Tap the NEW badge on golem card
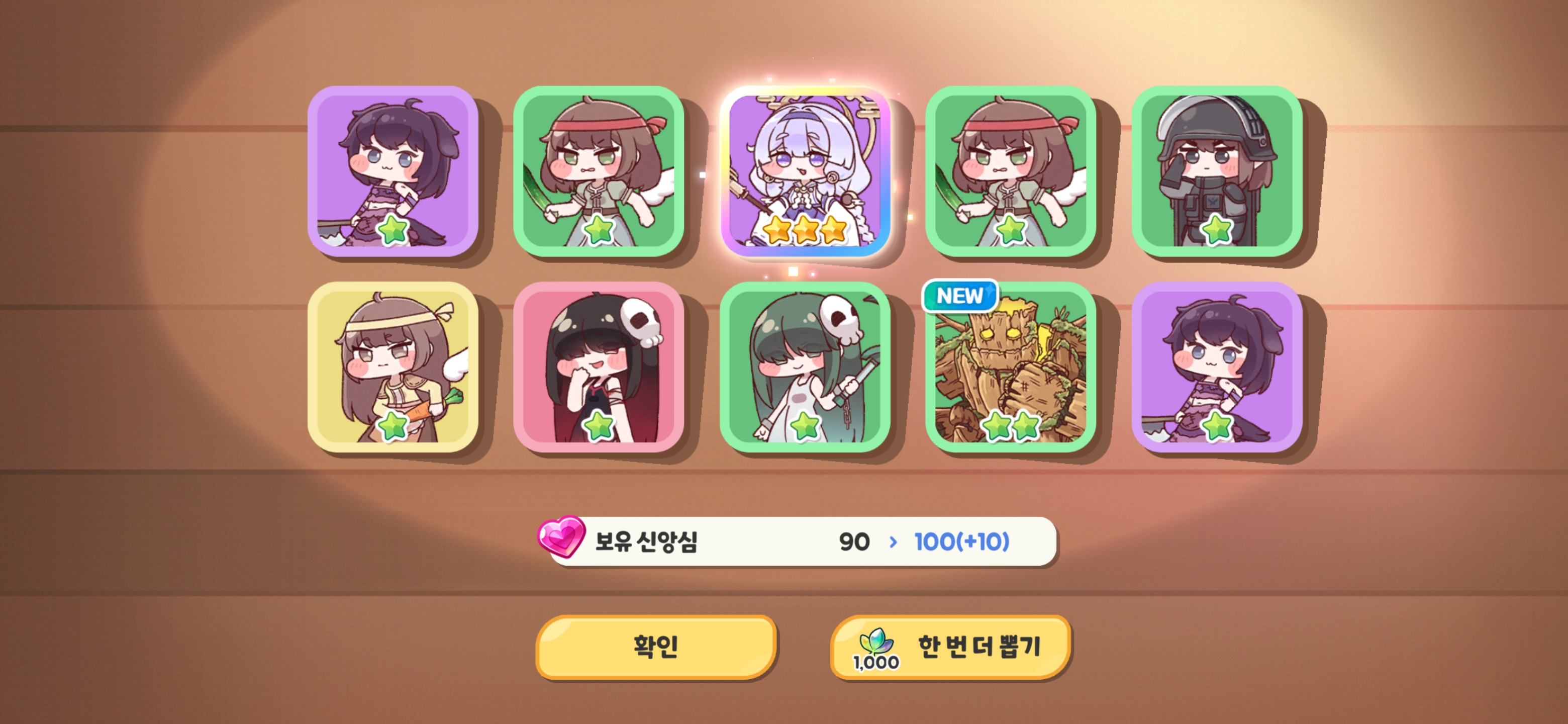Viewport: 1568px width, 724px height. pyautogui.click(x=960, y=296)
